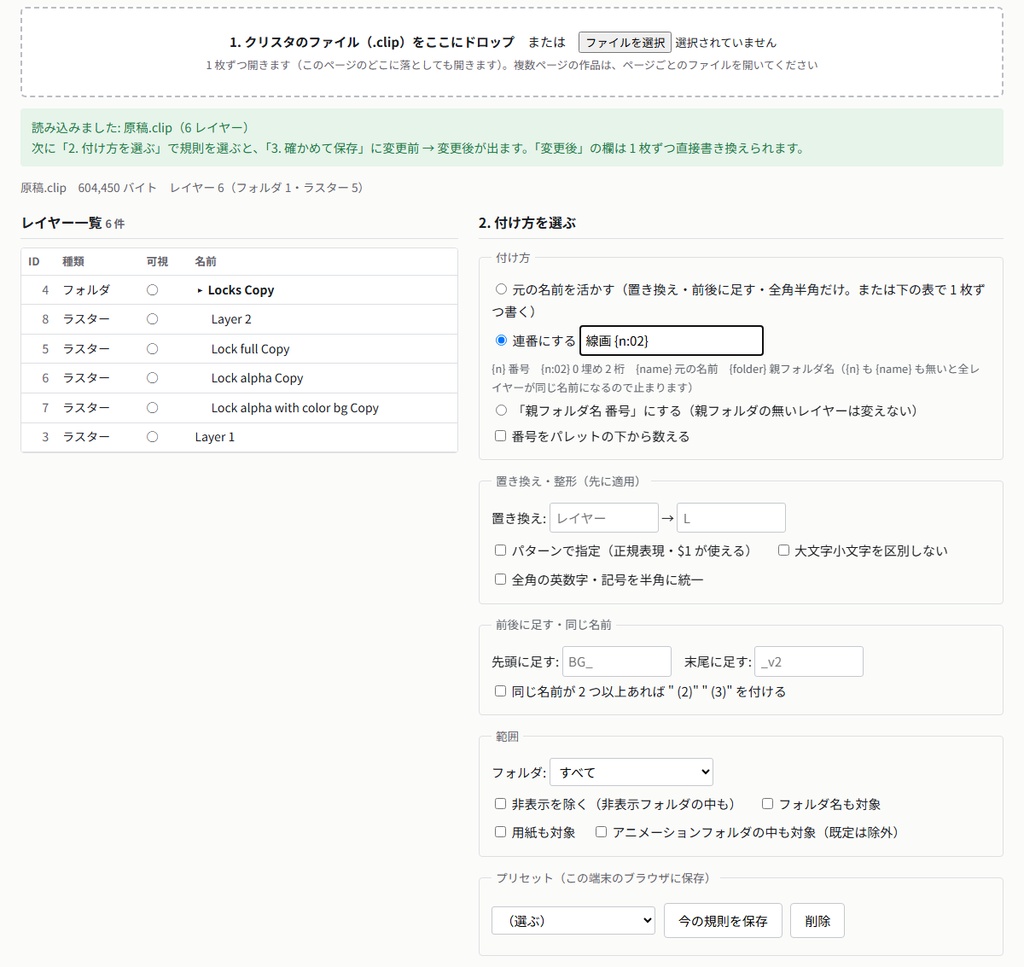The image size is (1024, 967).
Task: Focus the replacement field with L placeholder
Action: pos(731,518)
